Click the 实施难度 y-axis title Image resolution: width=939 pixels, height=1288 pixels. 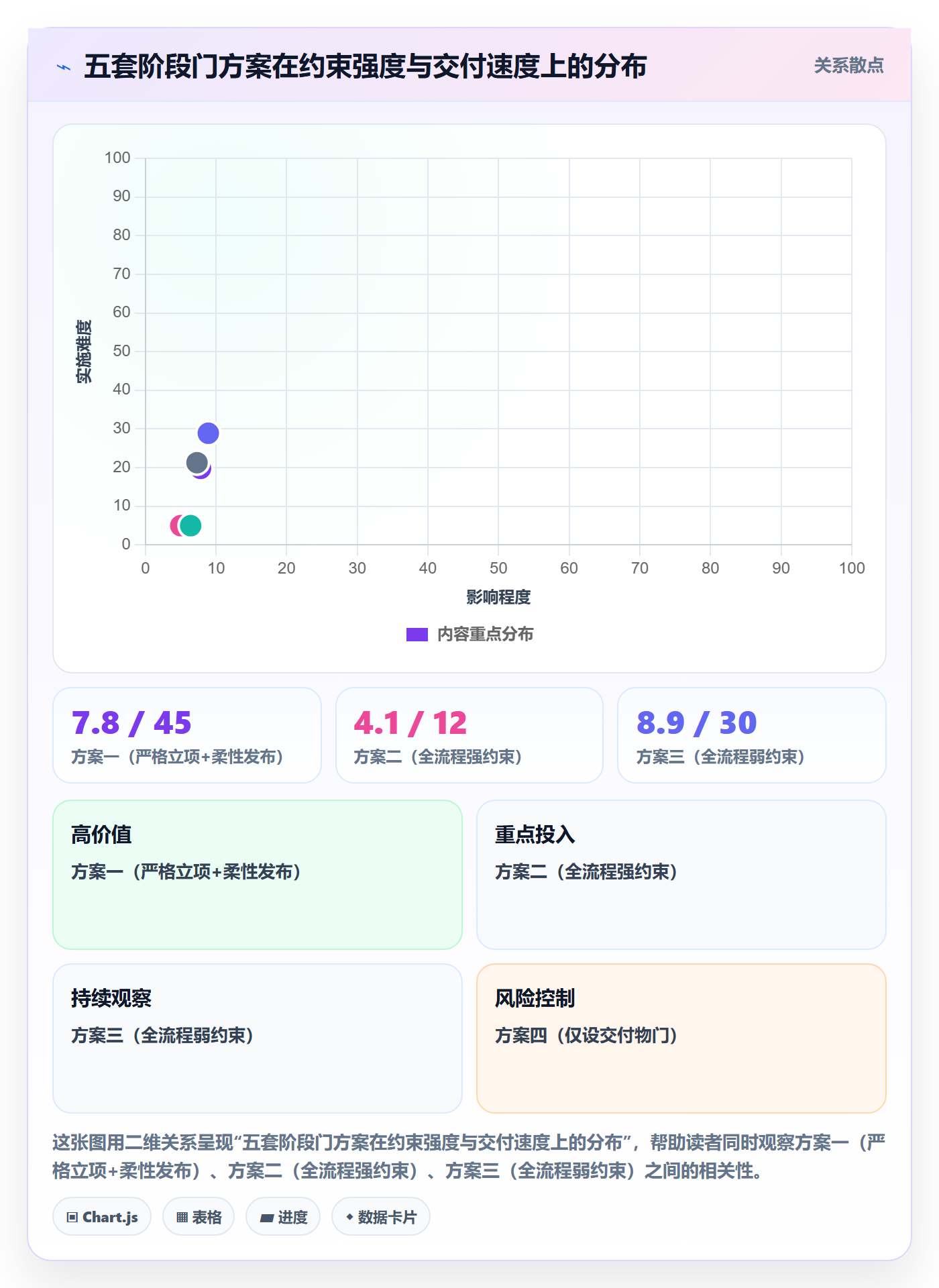point(84,352)
